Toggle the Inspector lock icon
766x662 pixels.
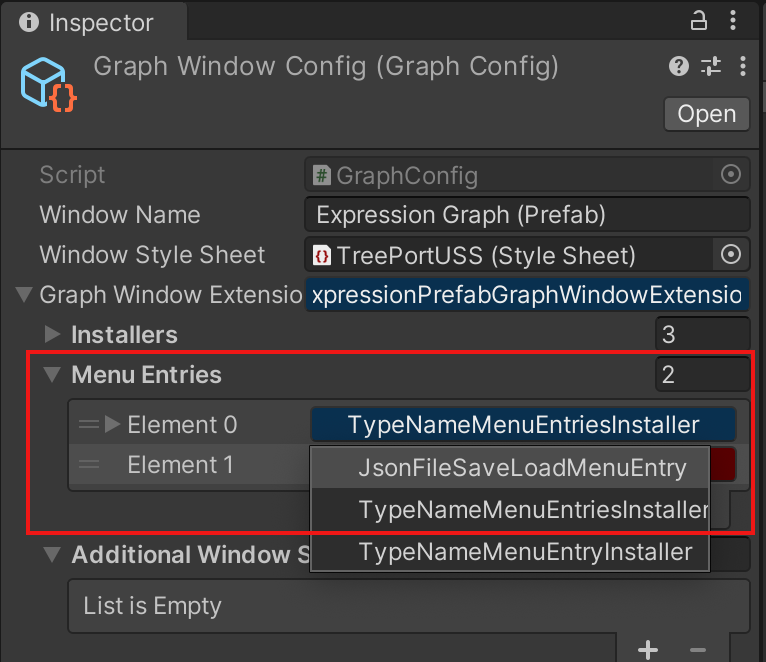699,21
